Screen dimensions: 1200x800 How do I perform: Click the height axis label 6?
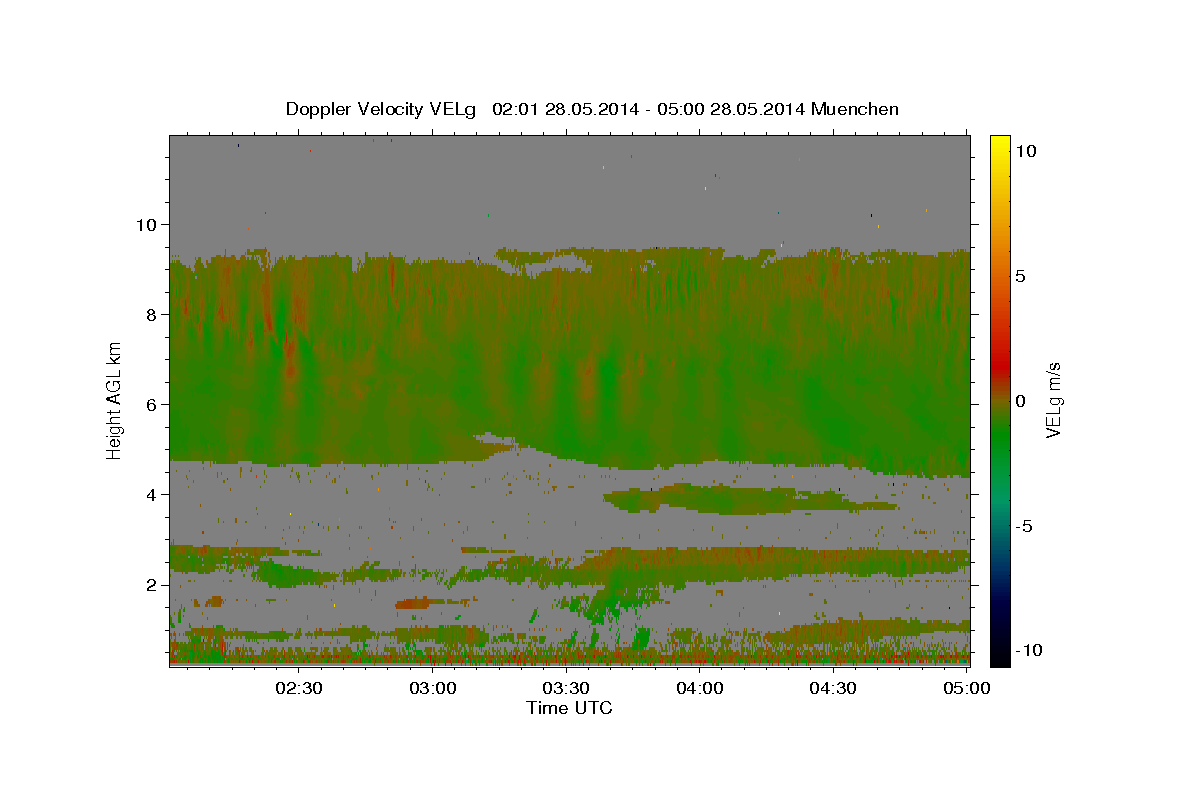[x=151, y=404]
